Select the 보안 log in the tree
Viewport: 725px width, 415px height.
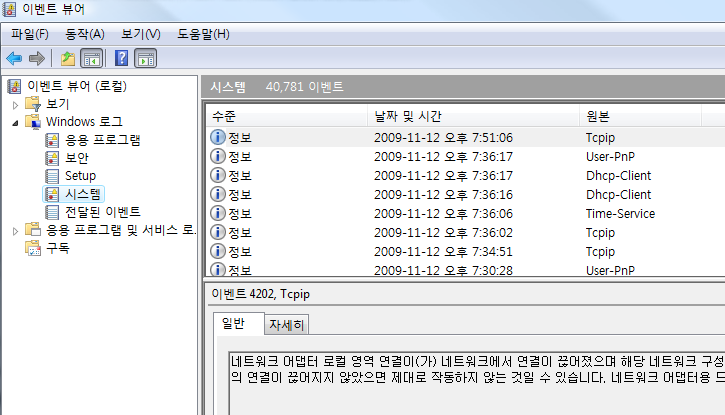(76, 157)
